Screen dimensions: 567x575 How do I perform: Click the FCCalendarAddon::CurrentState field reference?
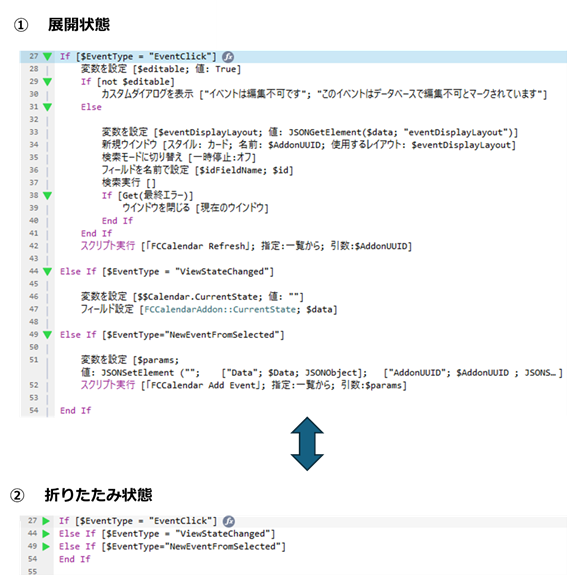[220, 310]
